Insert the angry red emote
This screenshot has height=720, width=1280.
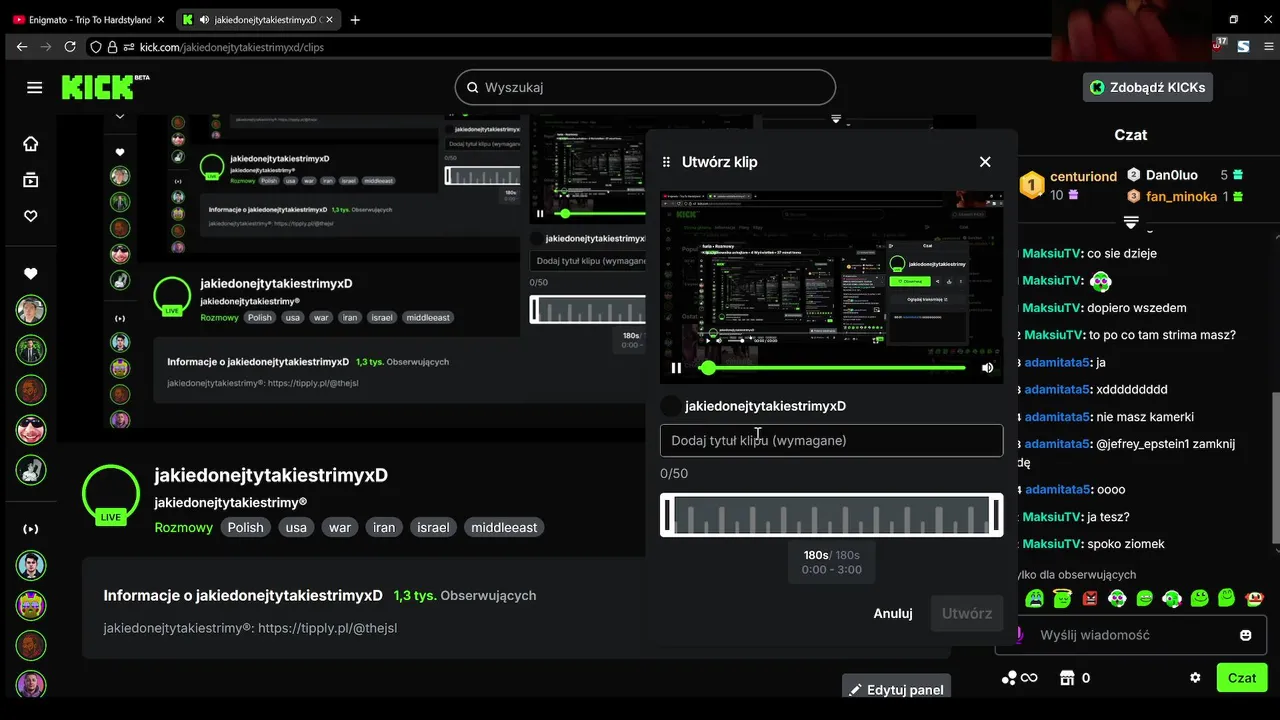tap(1090, 598)
